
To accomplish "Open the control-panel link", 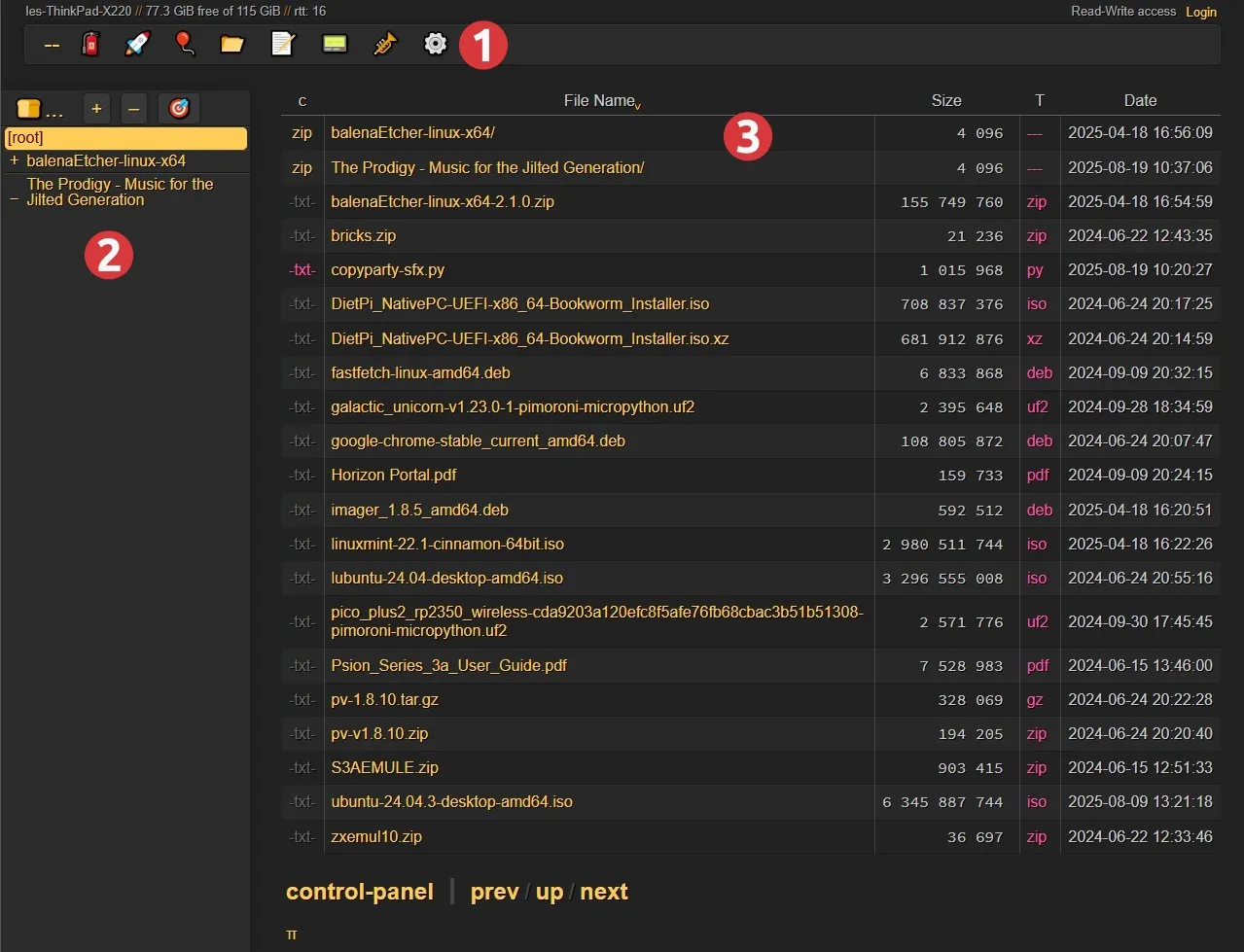I will click(360, 892).
